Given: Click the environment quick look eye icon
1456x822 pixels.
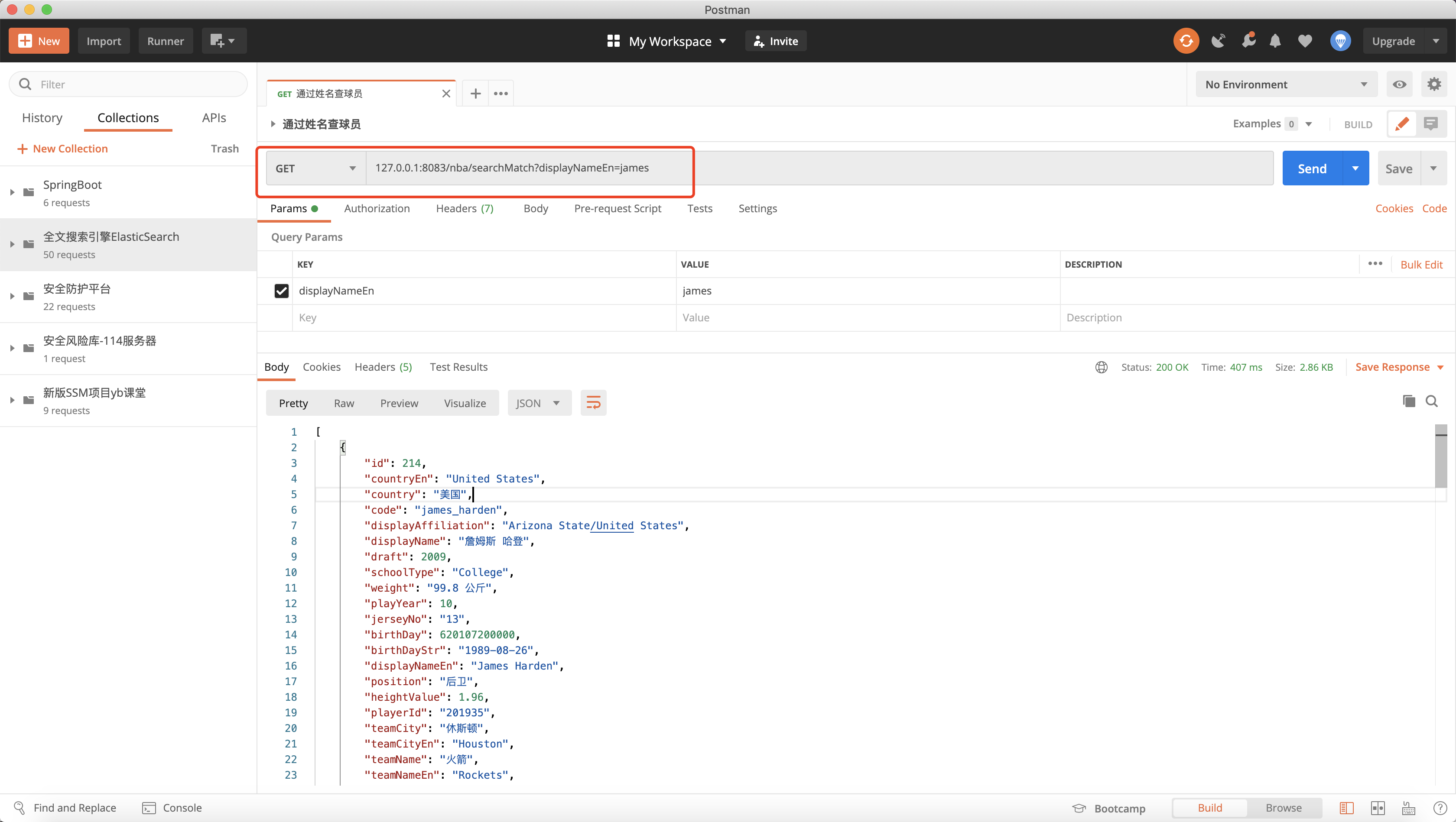Looking at the screenshot, I should (1400, 84).
